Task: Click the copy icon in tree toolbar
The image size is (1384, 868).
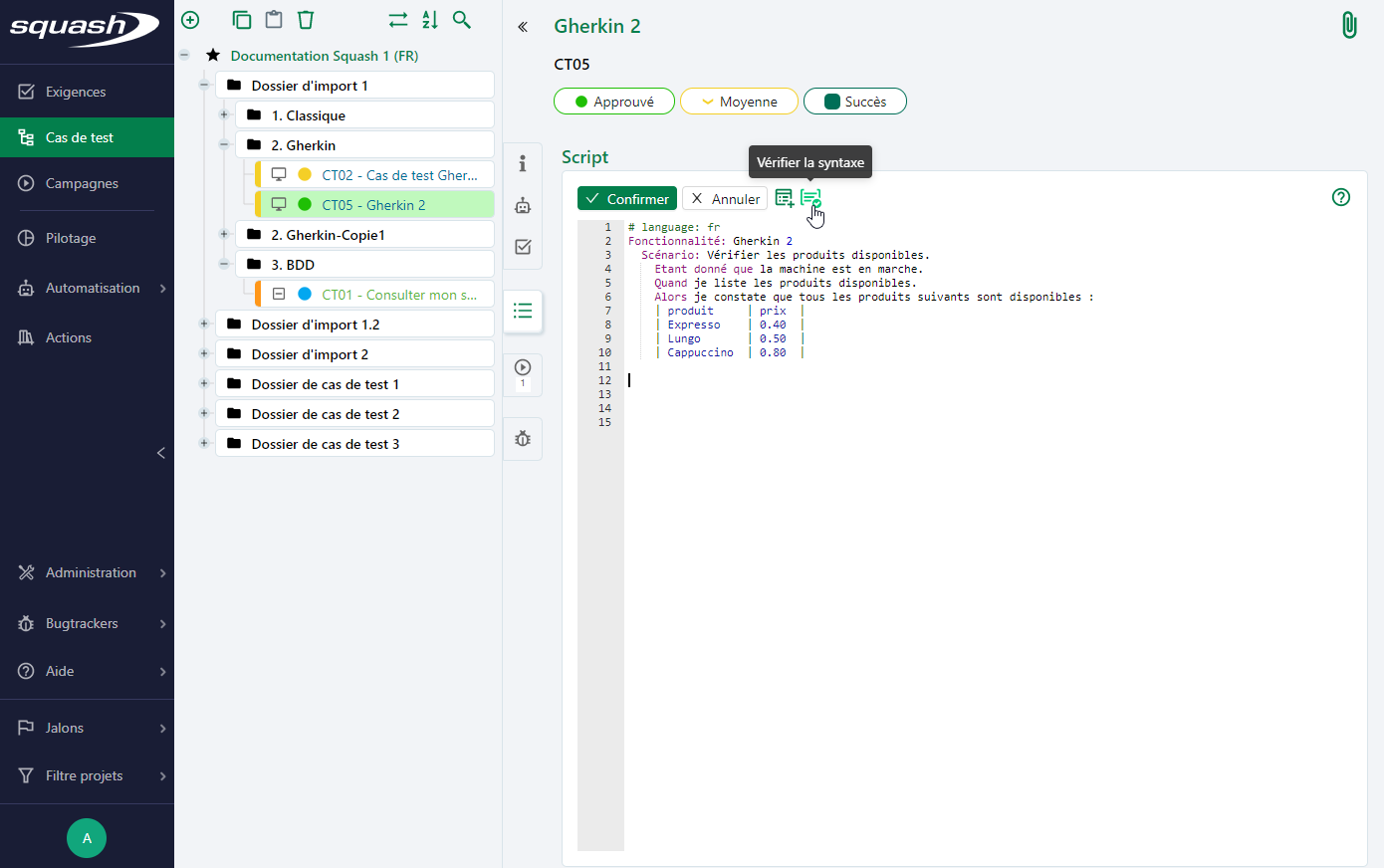Action: coord(241,20)
